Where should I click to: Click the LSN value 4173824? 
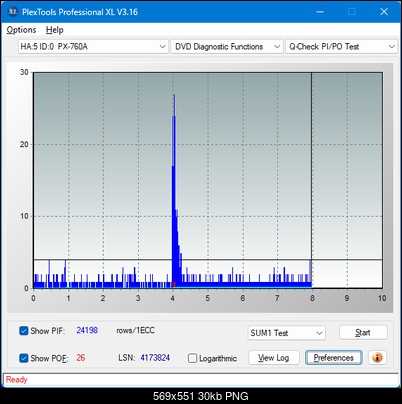[155, 358]
